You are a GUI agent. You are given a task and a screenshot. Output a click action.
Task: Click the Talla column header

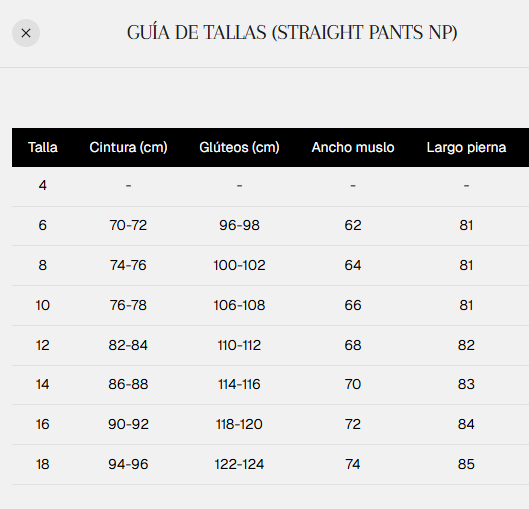point(43,147)
